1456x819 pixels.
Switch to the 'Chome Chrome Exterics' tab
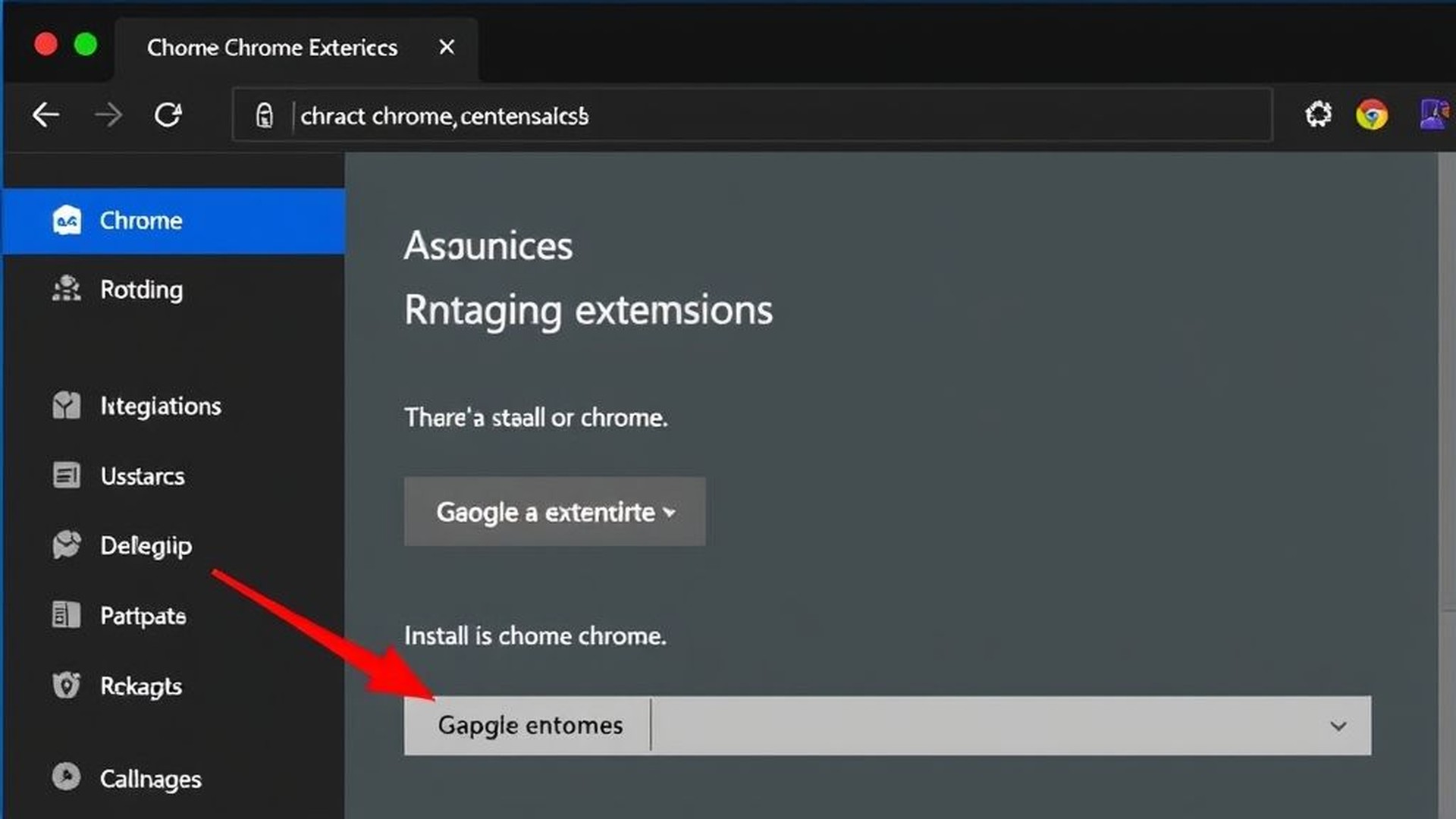[273, 47]
